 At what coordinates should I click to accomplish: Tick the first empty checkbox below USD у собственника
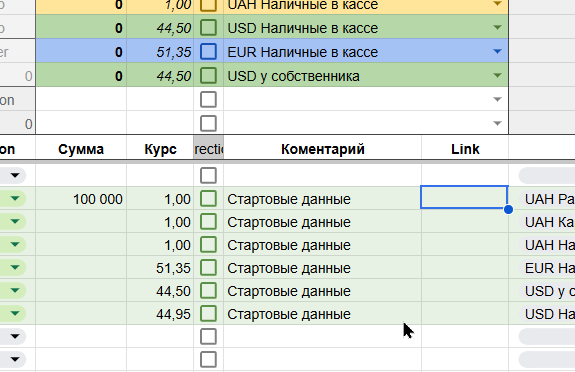pos(208,99)
